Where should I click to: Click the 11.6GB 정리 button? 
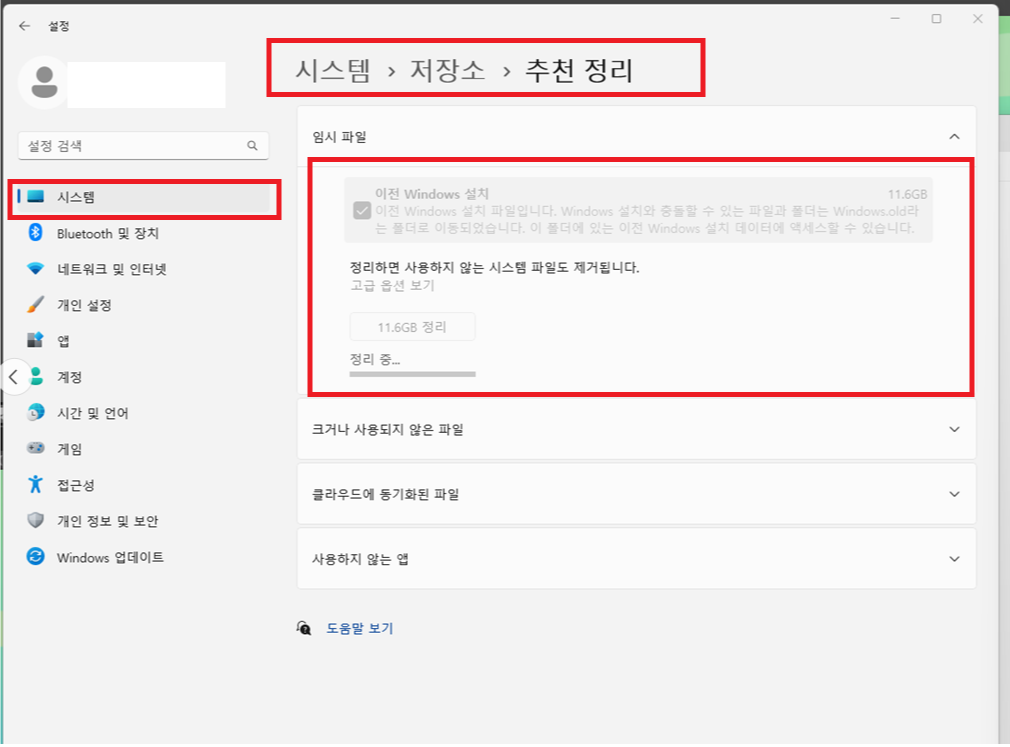(412, 327)
